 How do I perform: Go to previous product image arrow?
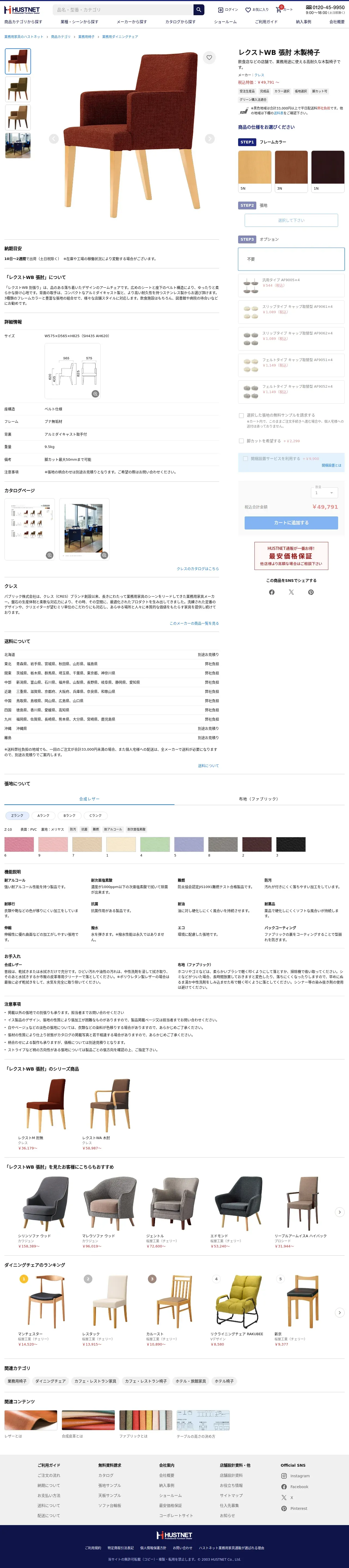coord(54,139)
